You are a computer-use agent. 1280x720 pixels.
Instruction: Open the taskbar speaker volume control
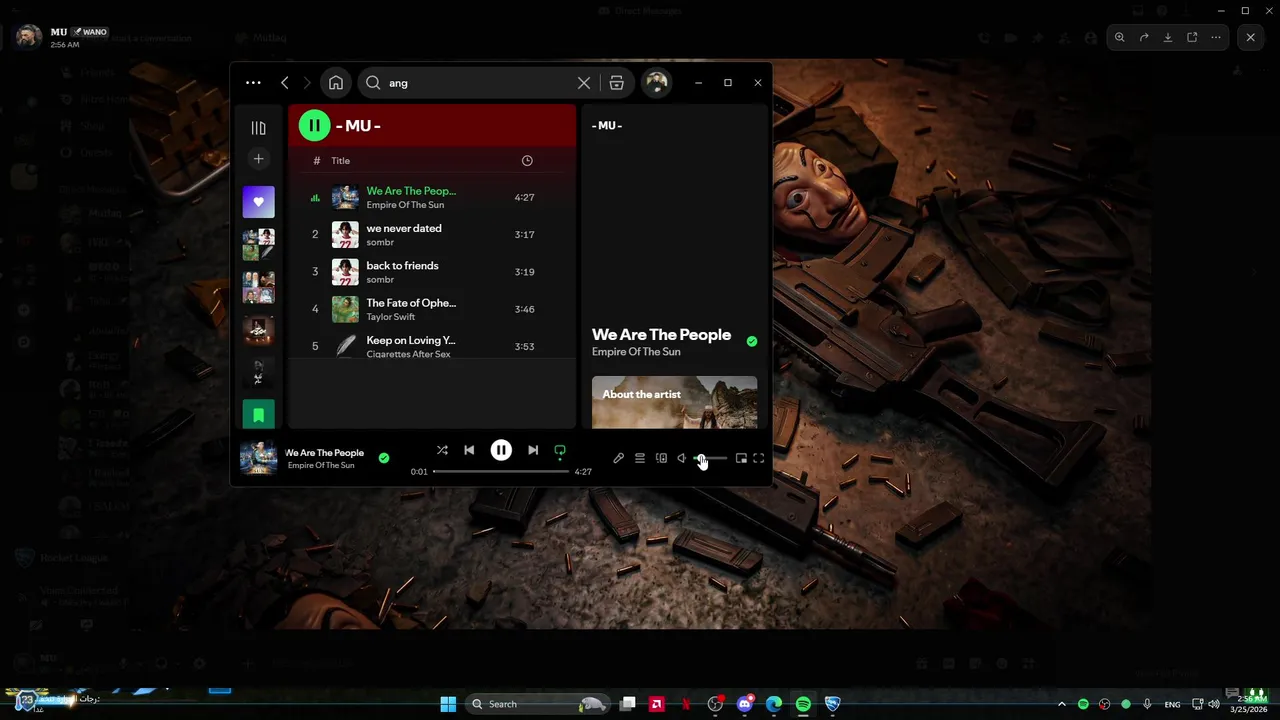click(x=1214, y=704)
